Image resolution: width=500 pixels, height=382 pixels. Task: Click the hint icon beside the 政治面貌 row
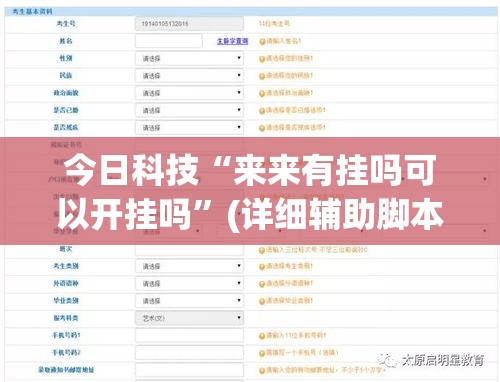click(262, 94)
